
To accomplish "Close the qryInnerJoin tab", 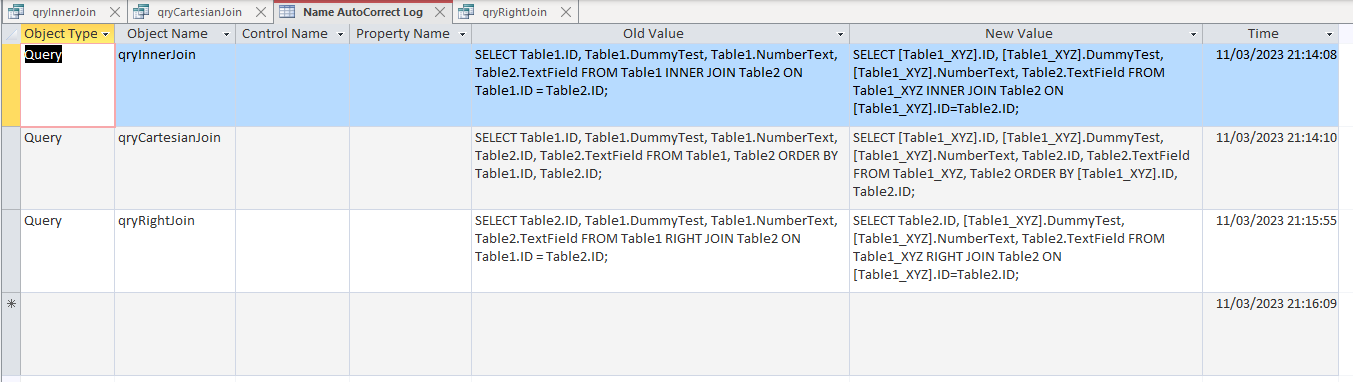I will [115, 12].
